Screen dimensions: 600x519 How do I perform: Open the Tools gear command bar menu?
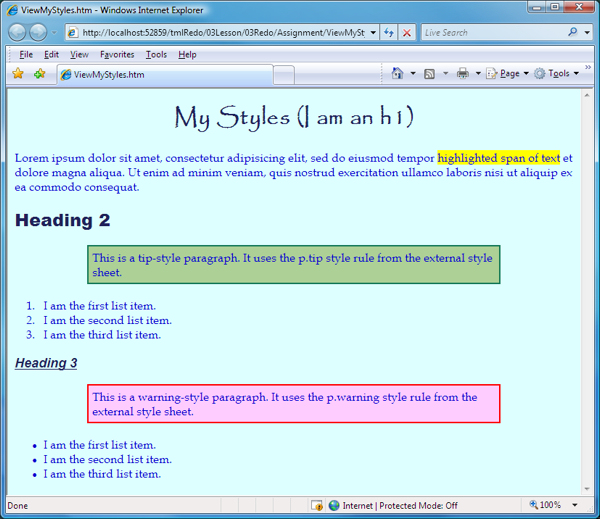[x=556, y=73]
